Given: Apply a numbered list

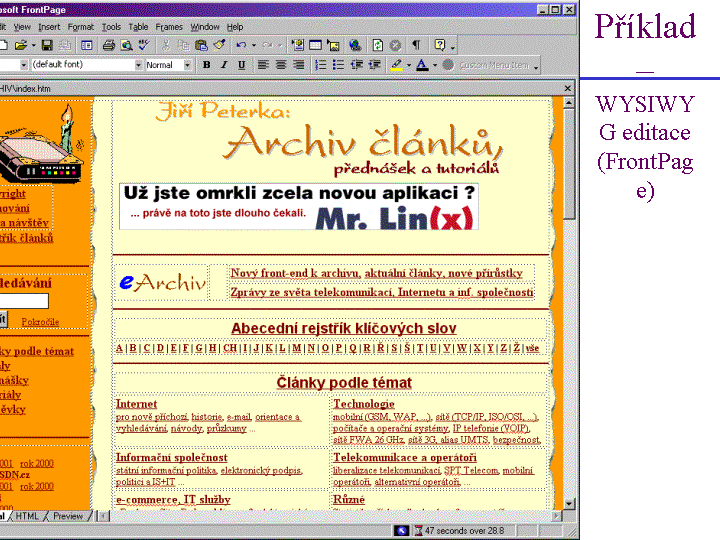Looking at the screenshot, I should (x=321, y=65).
